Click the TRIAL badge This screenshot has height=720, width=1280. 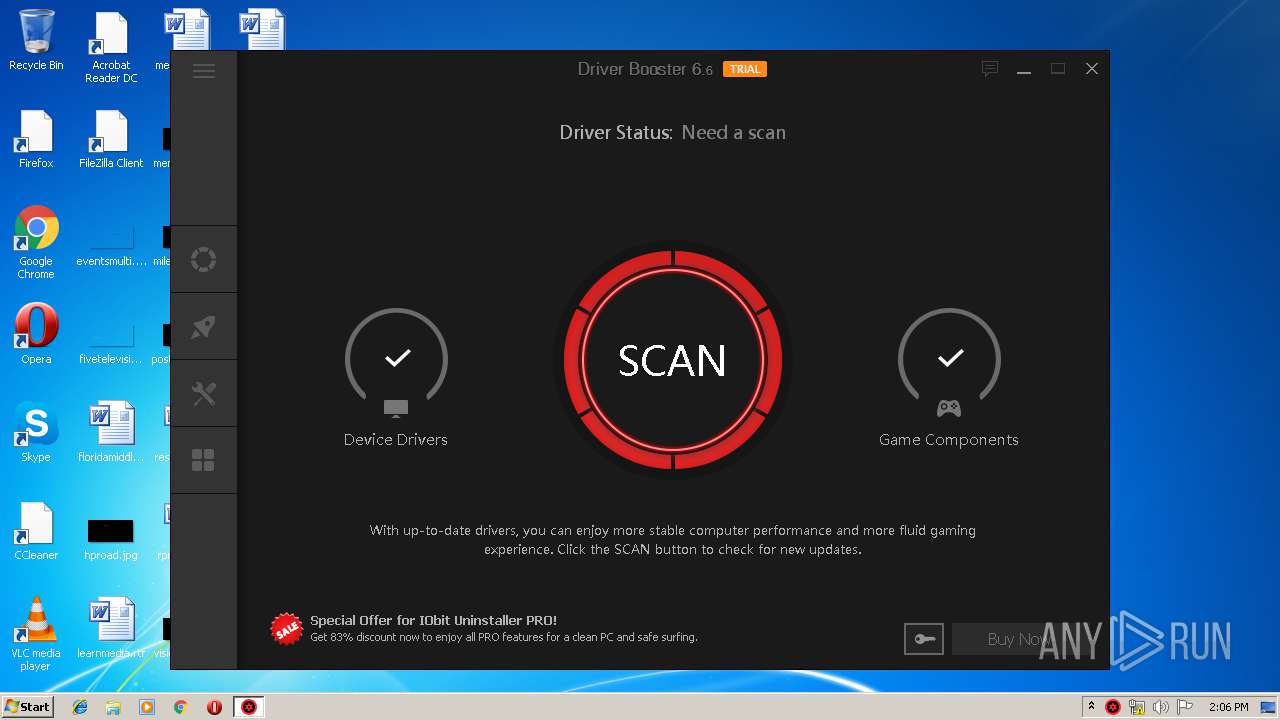coord(745,69)
